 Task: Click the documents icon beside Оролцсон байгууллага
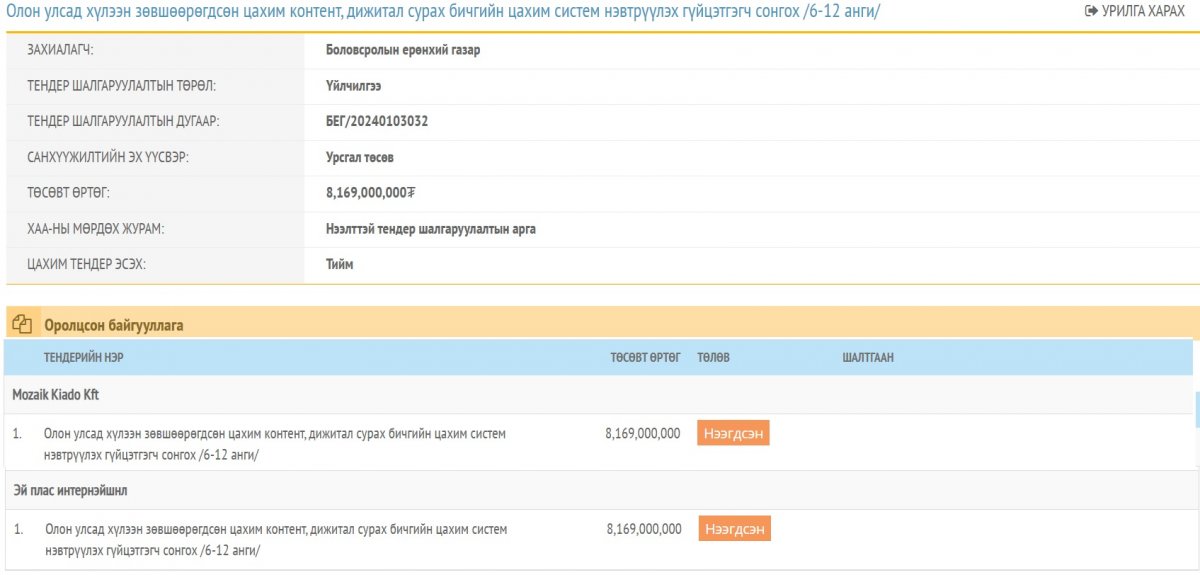pyautogui.click(x=22, y=325)
